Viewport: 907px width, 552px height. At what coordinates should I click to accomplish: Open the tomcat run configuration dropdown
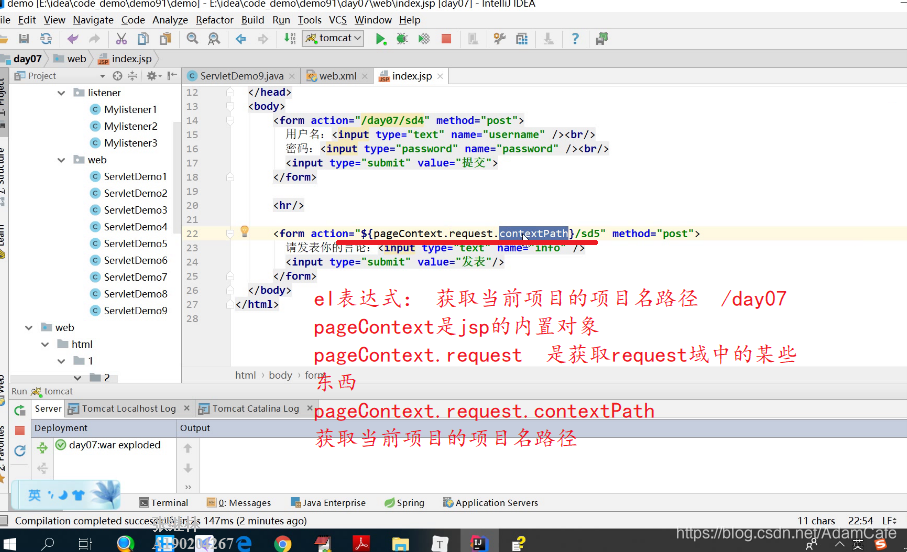pos(333,38)
